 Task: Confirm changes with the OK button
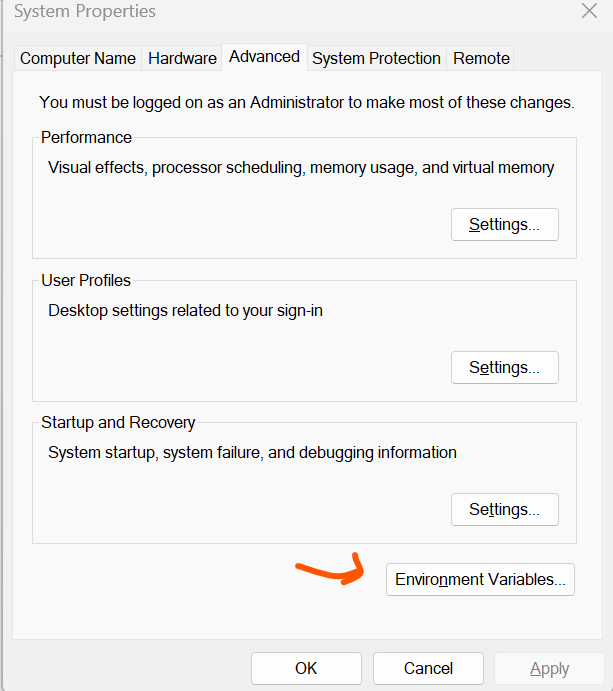(x=306, y=668)
